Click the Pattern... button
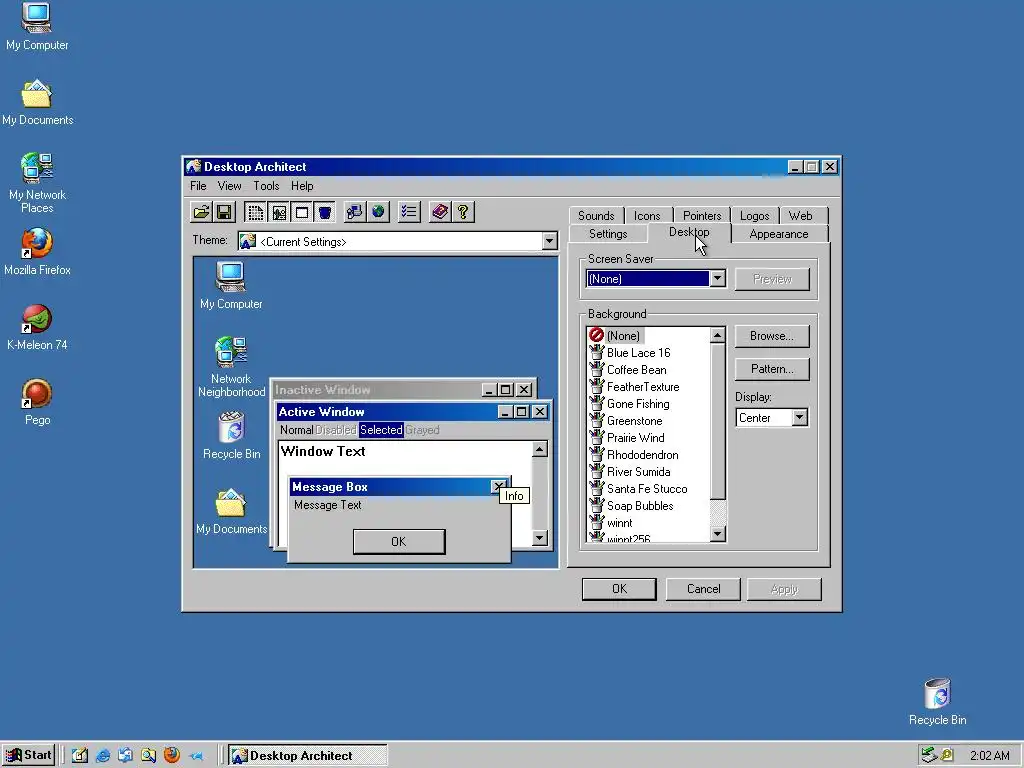The height and width of the screenshot is (768, 1024). [x=772, y=369]
